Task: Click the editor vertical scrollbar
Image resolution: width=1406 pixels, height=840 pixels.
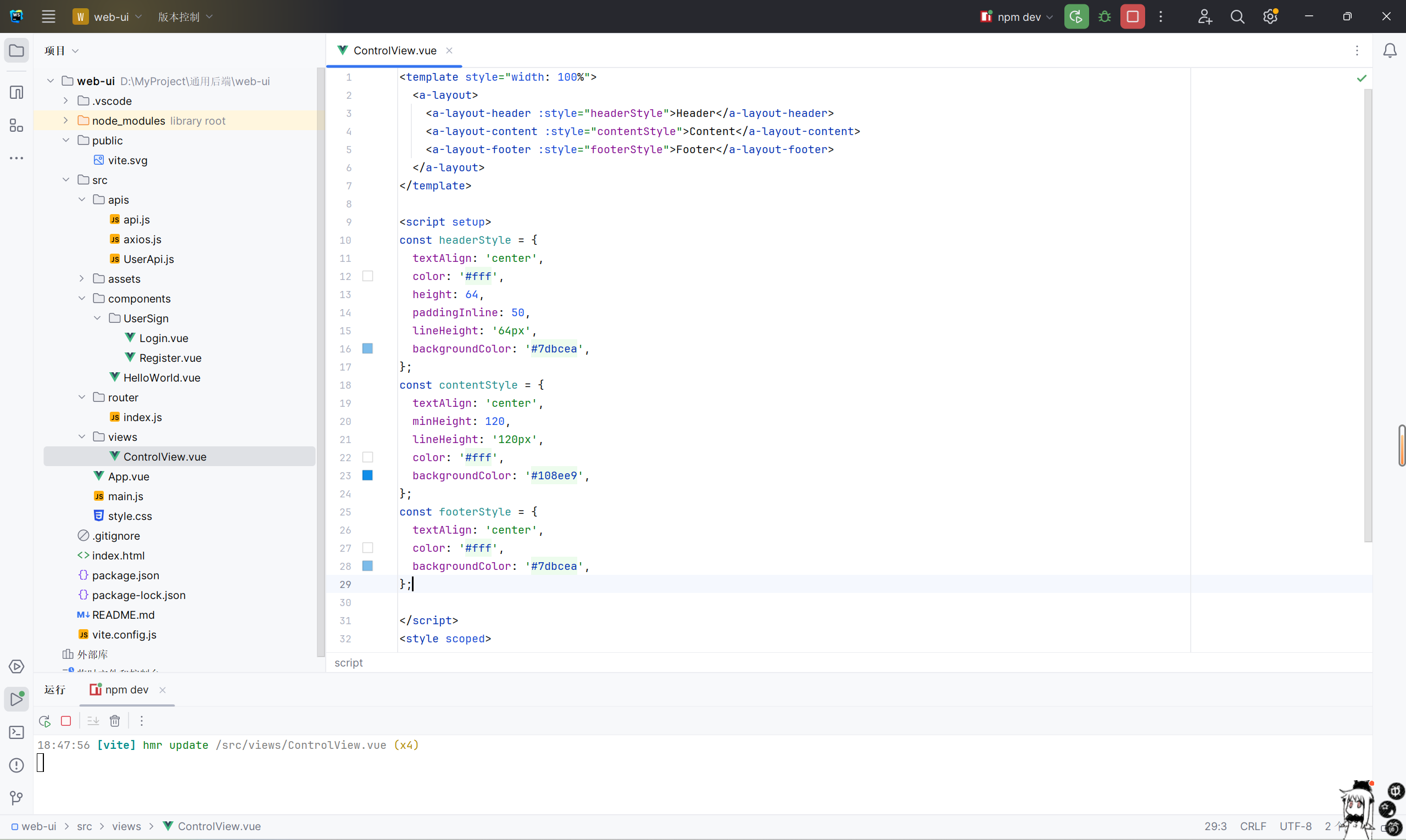Action: coord(1368,315)
